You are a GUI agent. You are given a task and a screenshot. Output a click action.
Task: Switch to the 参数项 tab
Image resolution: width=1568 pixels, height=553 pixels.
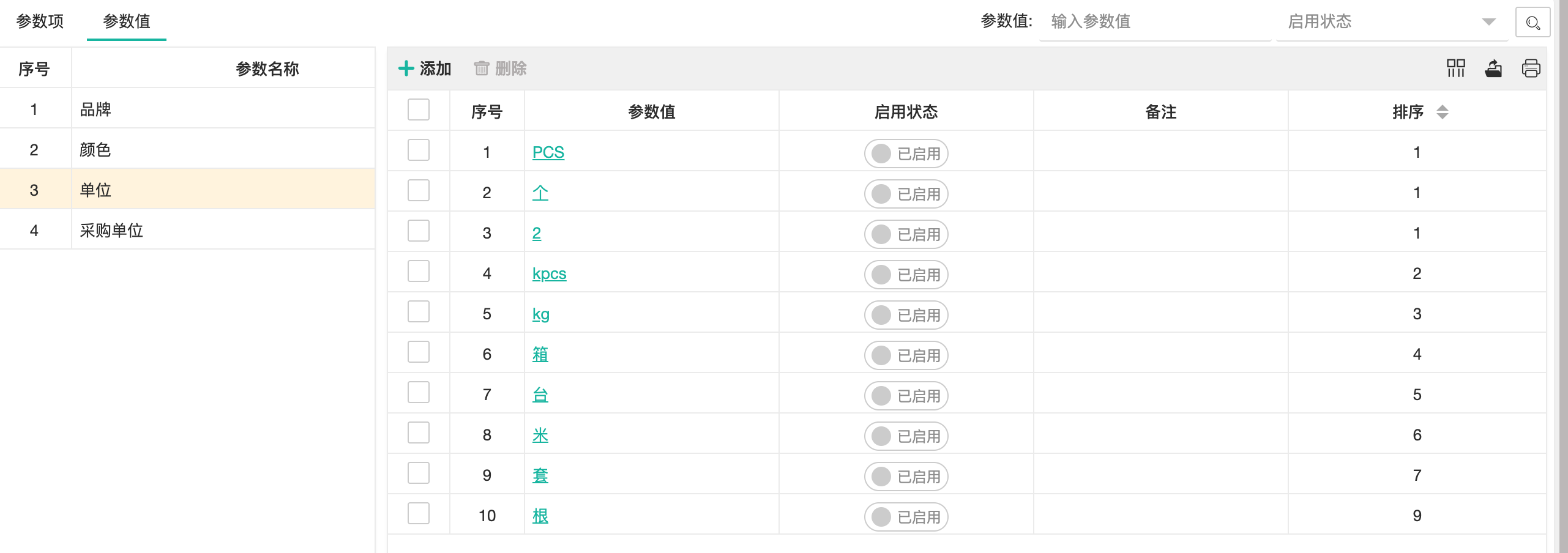click(x=40, y=21)
